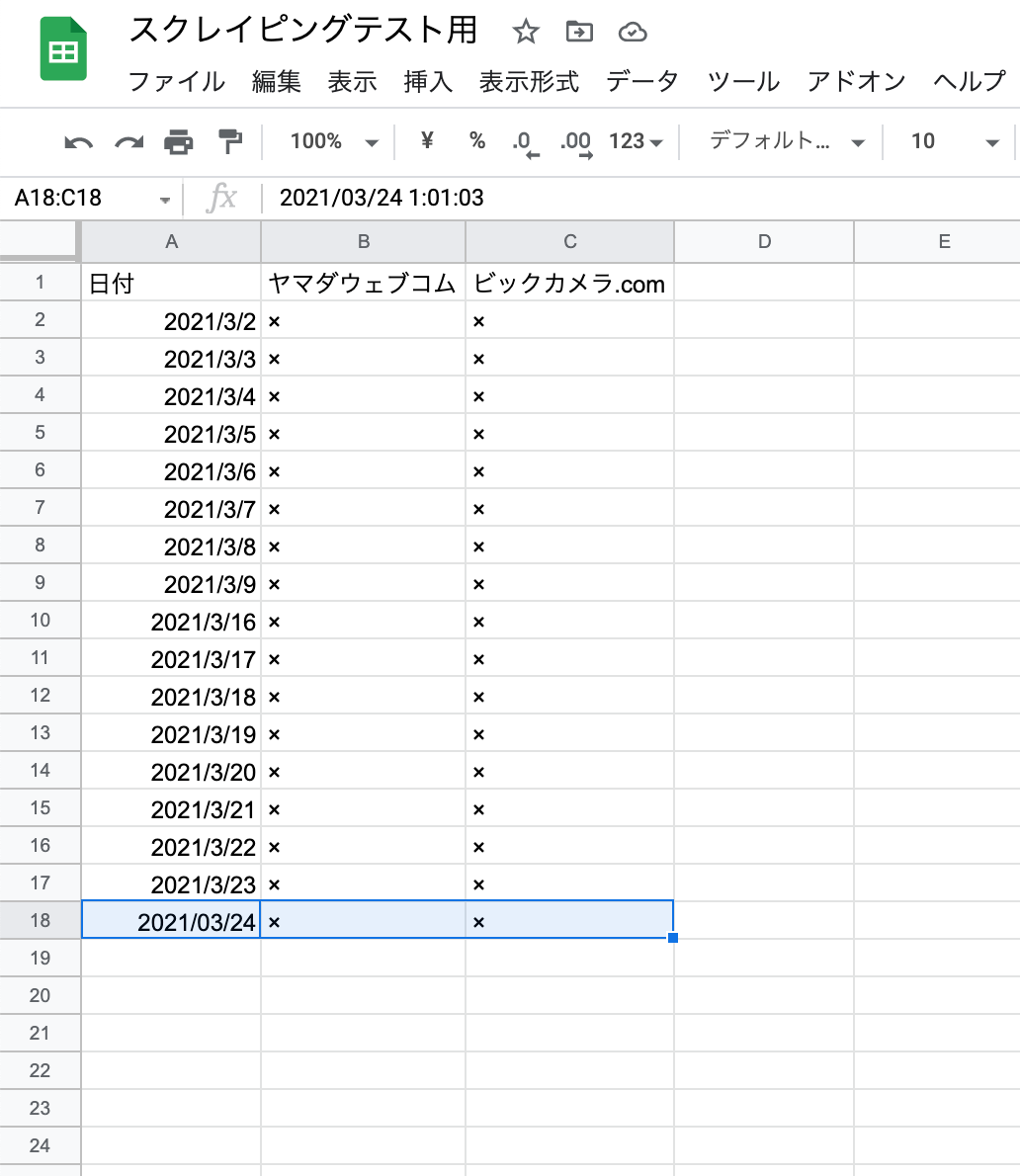Open zoom 100% dropdown

coord(334,141)
